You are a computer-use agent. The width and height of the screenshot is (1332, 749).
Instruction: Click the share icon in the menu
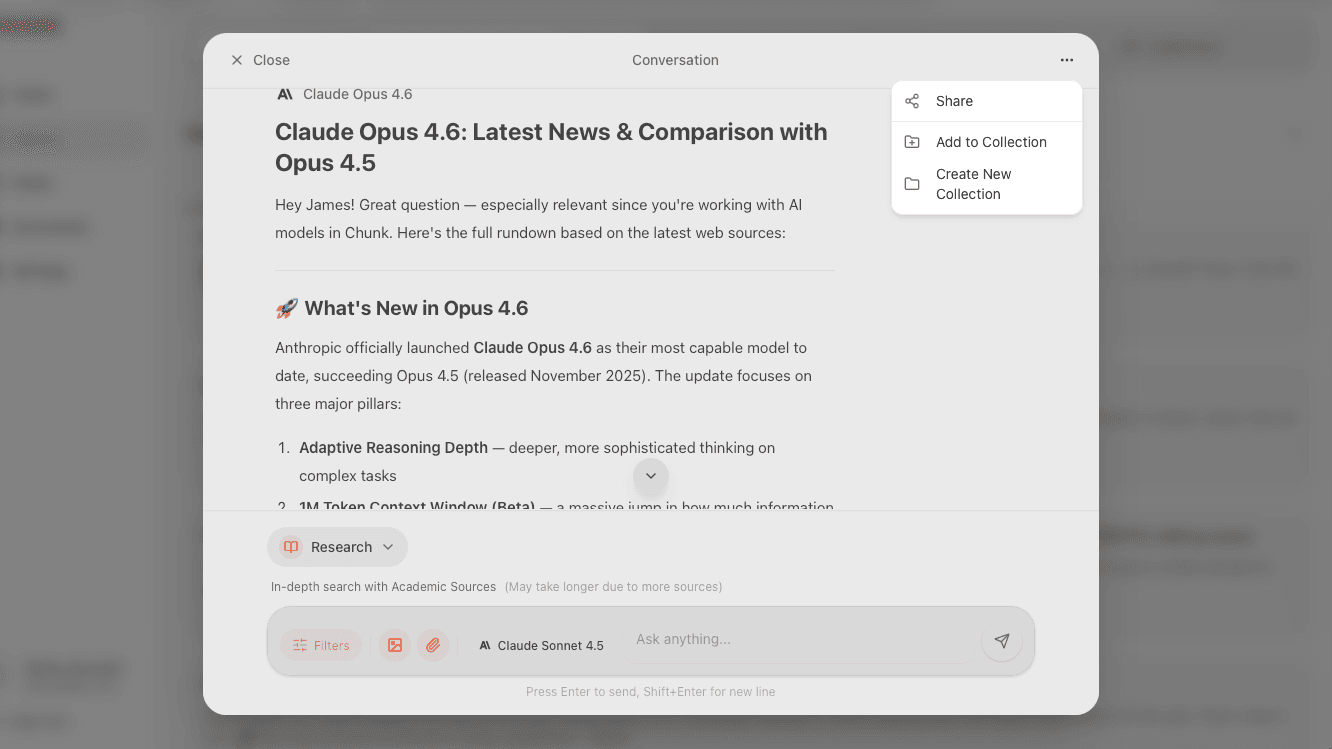[x=912, y=101]
